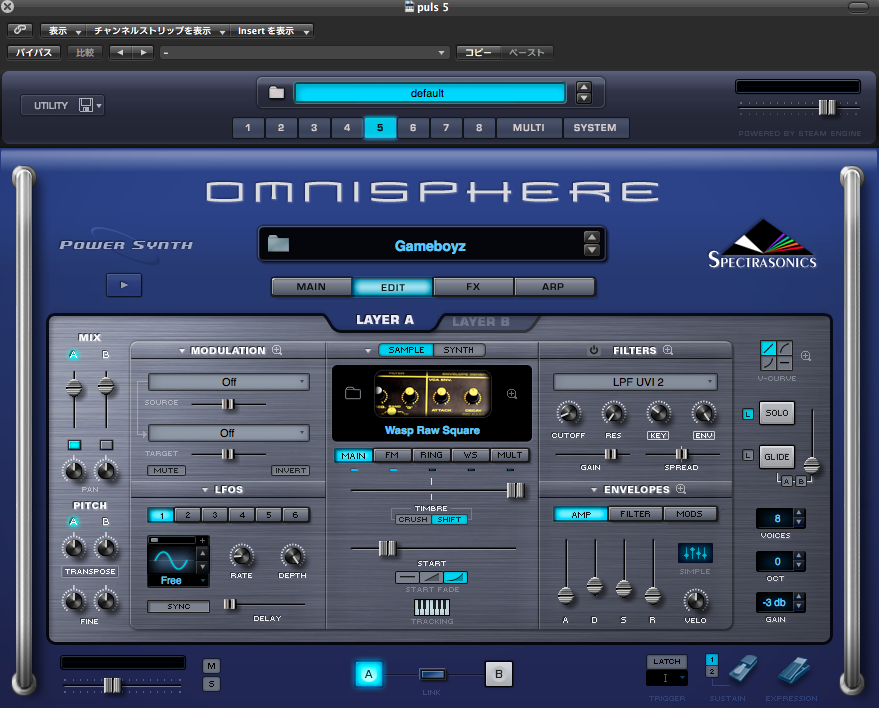This screenshot has width=879, height=708.
Task: Open the modulation Target Off dropdown
Action: (x=229, y=433)
